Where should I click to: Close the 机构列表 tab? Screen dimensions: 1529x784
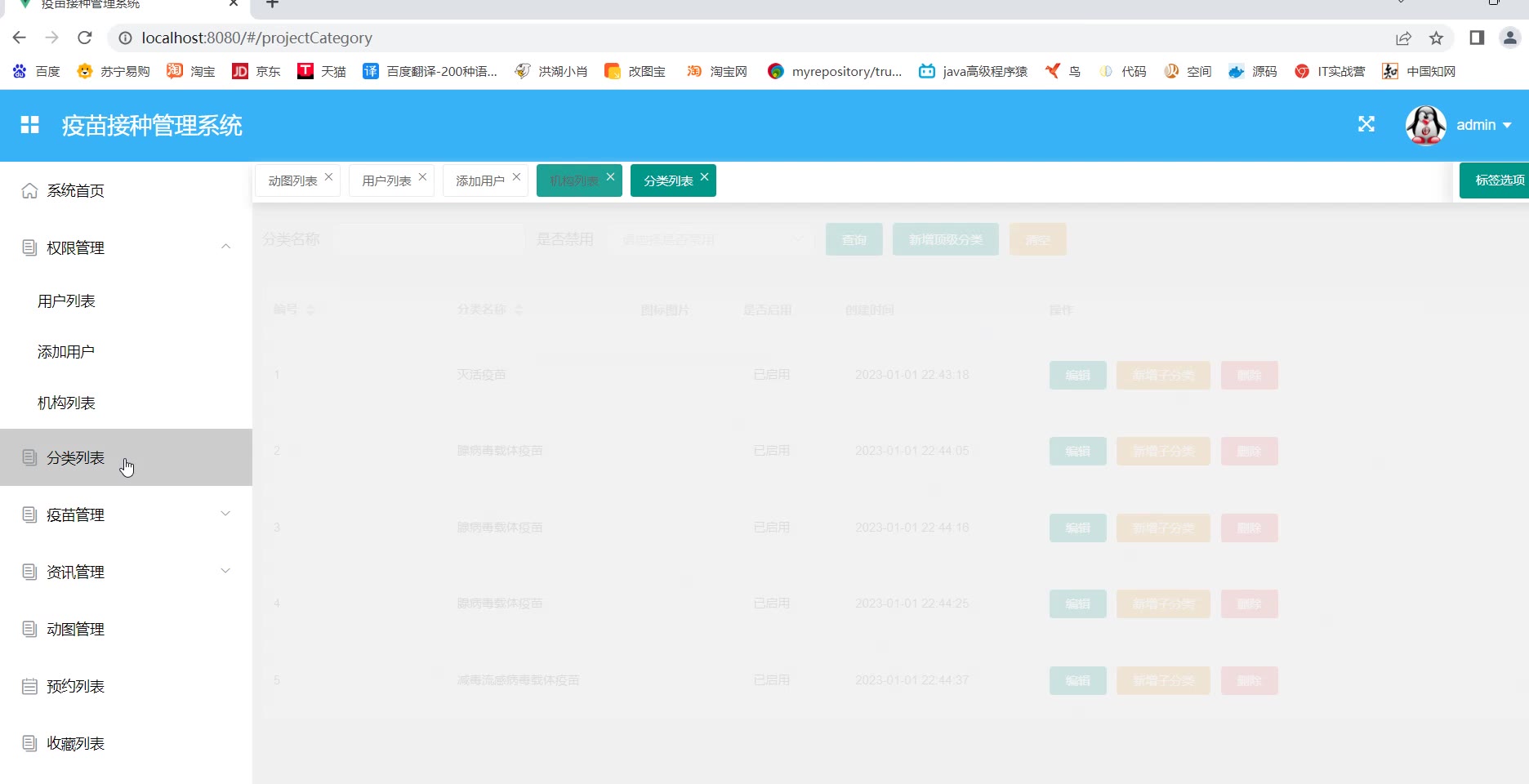tap(610, 176)
